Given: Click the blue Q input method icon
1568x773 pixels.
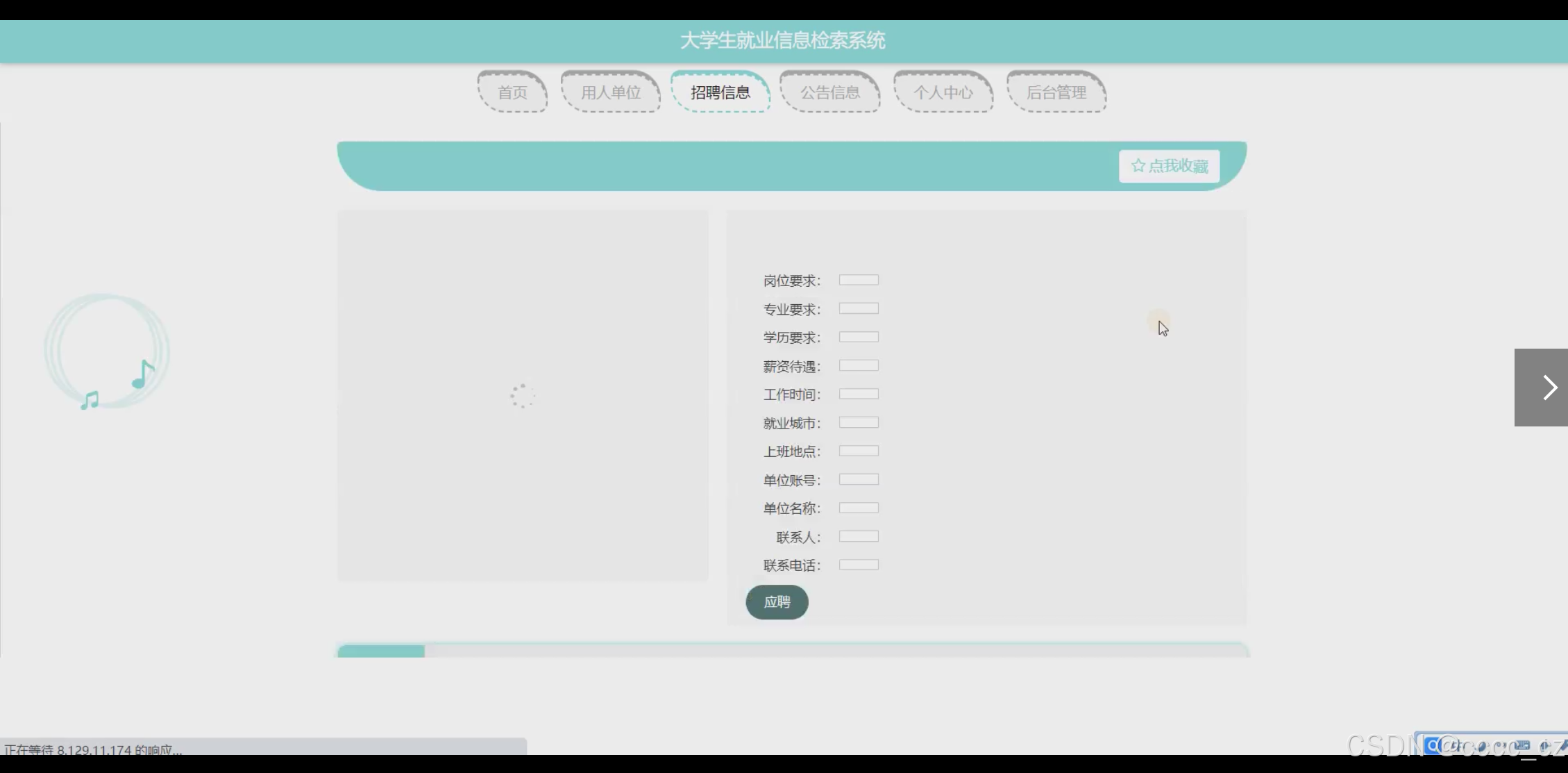Looking at the screenshot, I should [1433, 746].
